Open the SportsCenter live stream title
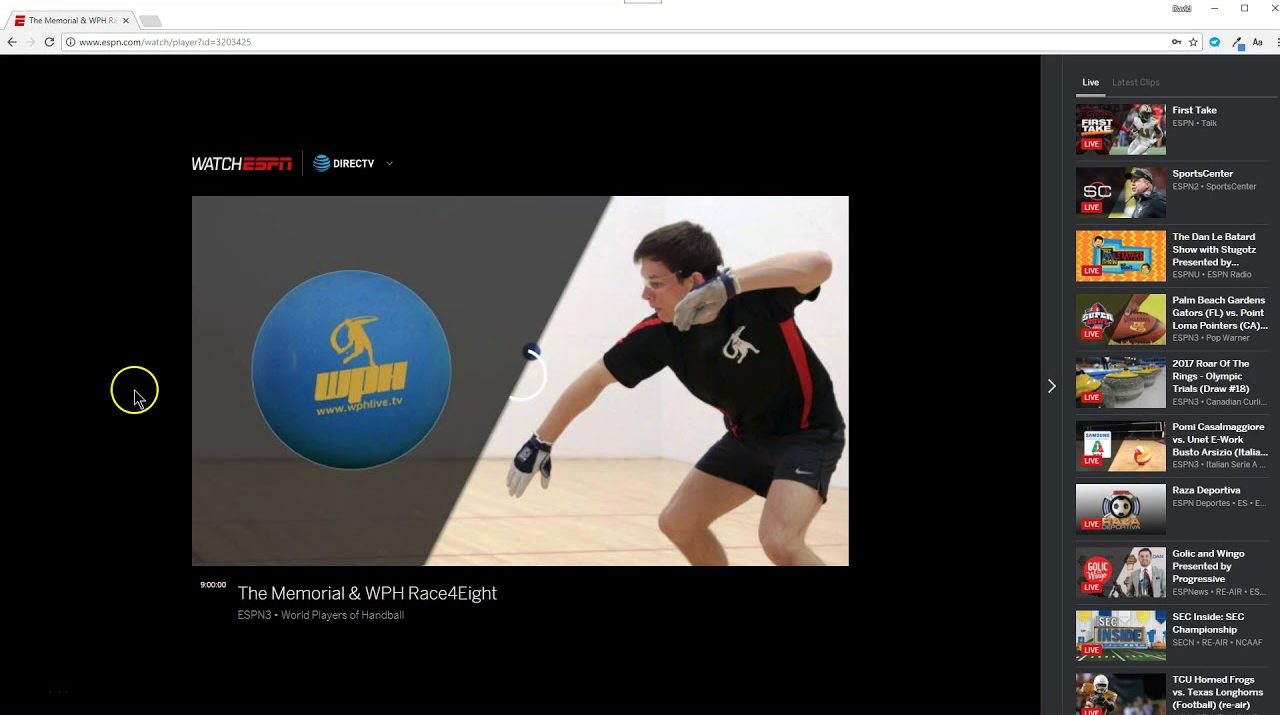 click(x=1202, y=174)
